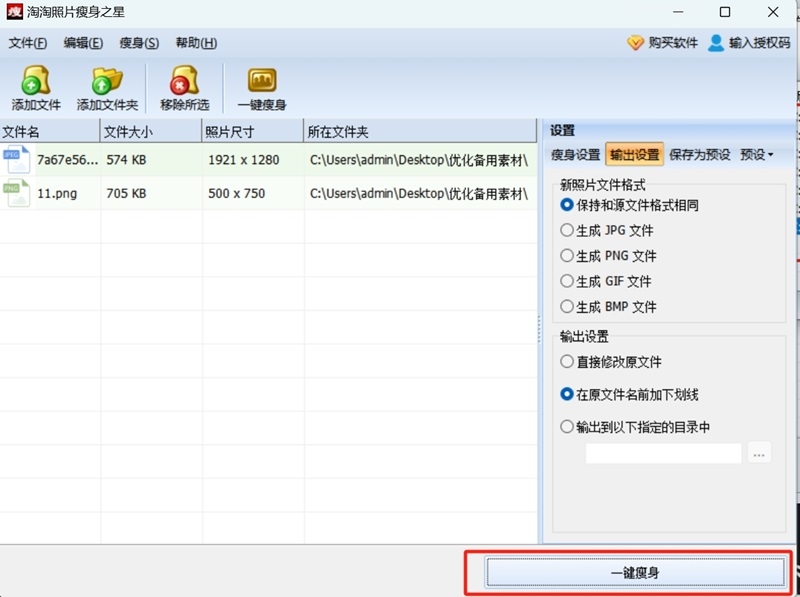Select file name 11.png
The width and height of the screenshot is (800, 597).
coord(57,193)
